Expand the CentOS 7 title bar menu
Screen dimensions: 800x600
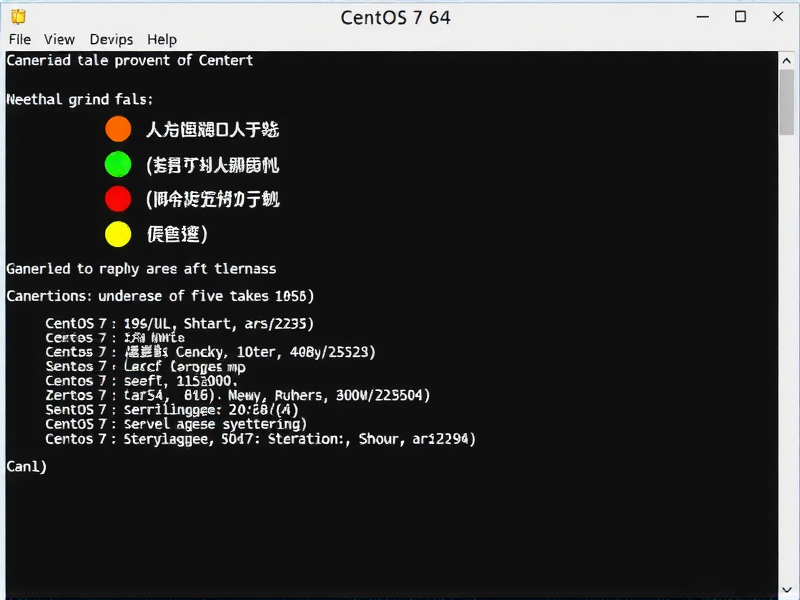coord(396,17)
